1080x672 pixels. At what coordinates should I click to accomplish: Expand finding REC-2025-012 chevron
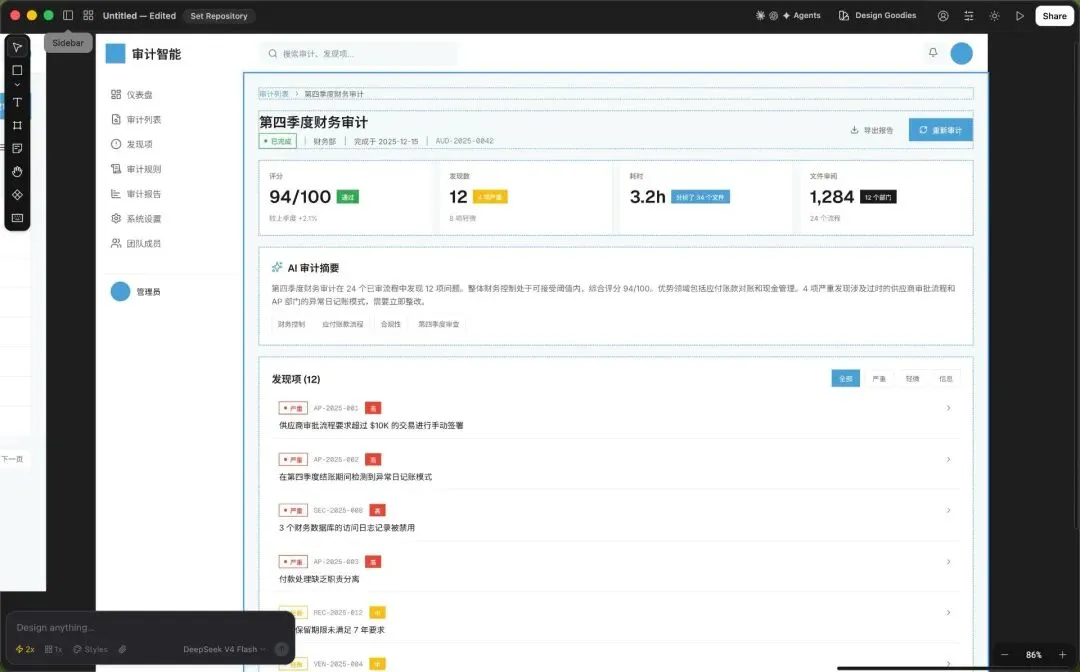click(948, 613)
